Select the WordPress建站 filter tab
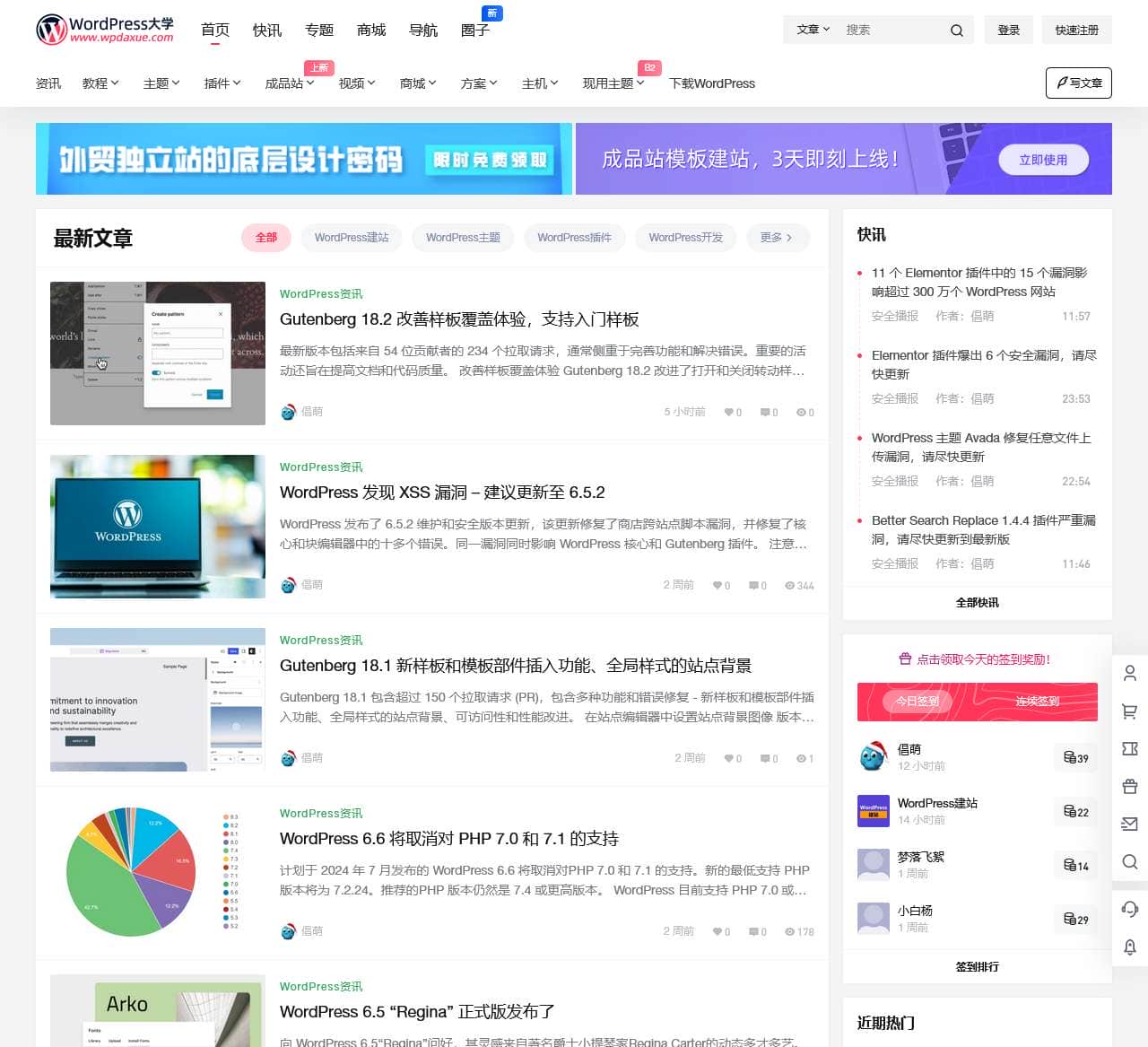1148x1047 pixels. 352,238
